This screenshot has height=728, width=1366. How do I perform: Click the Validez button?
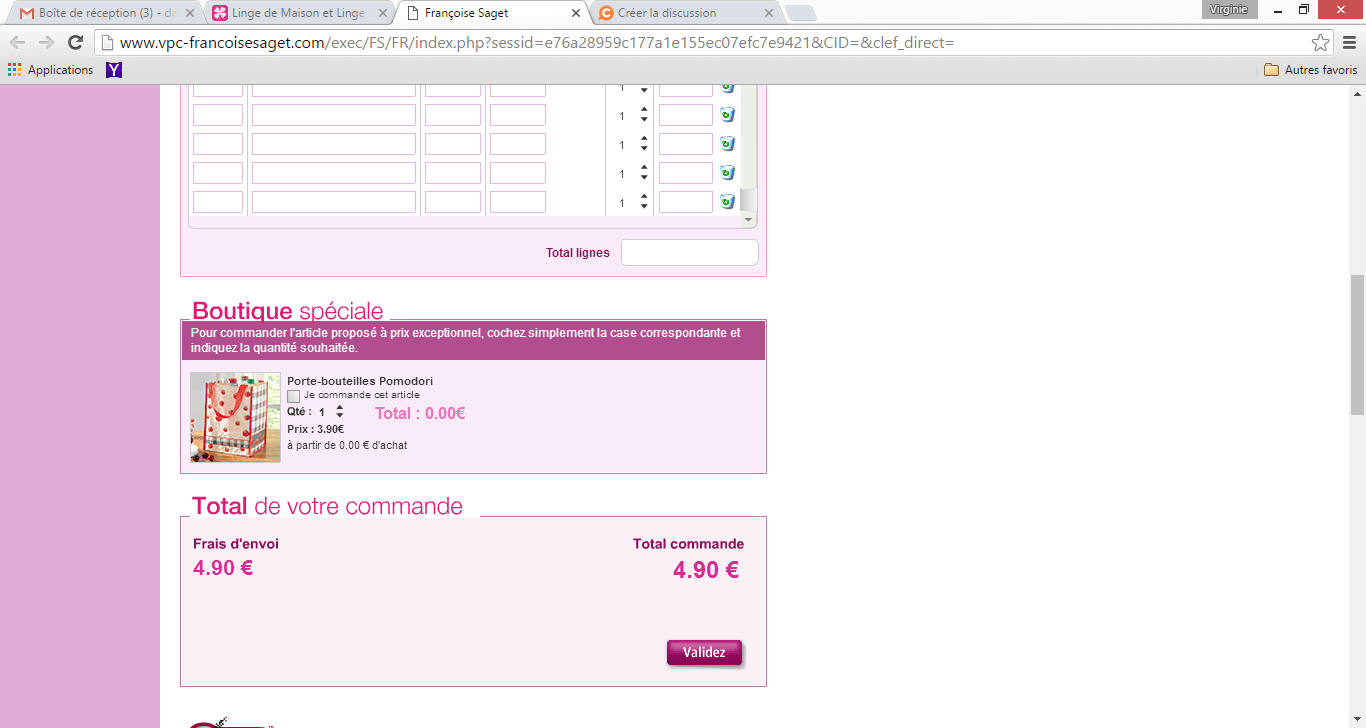click(704, 652)
